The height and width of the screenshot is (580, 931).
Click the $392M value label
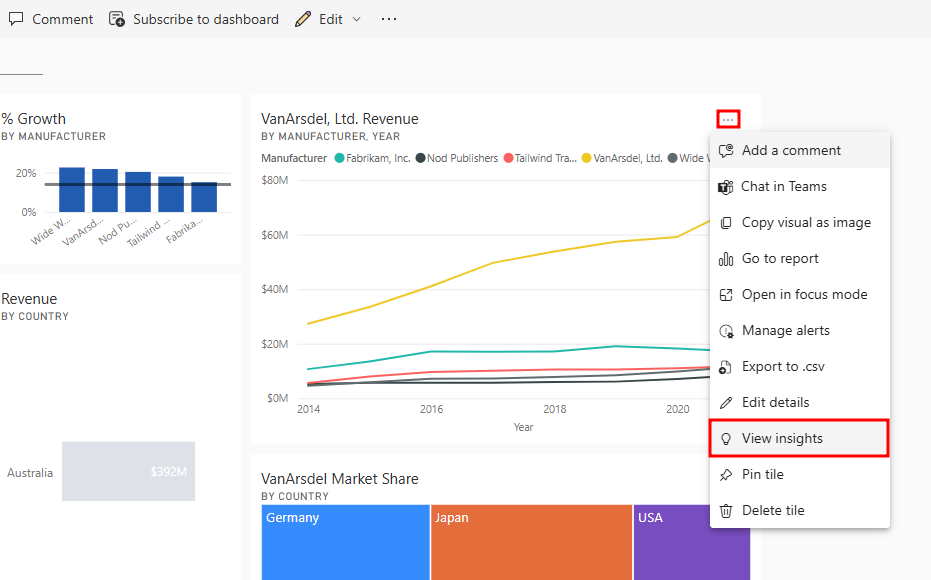[169, 472]
